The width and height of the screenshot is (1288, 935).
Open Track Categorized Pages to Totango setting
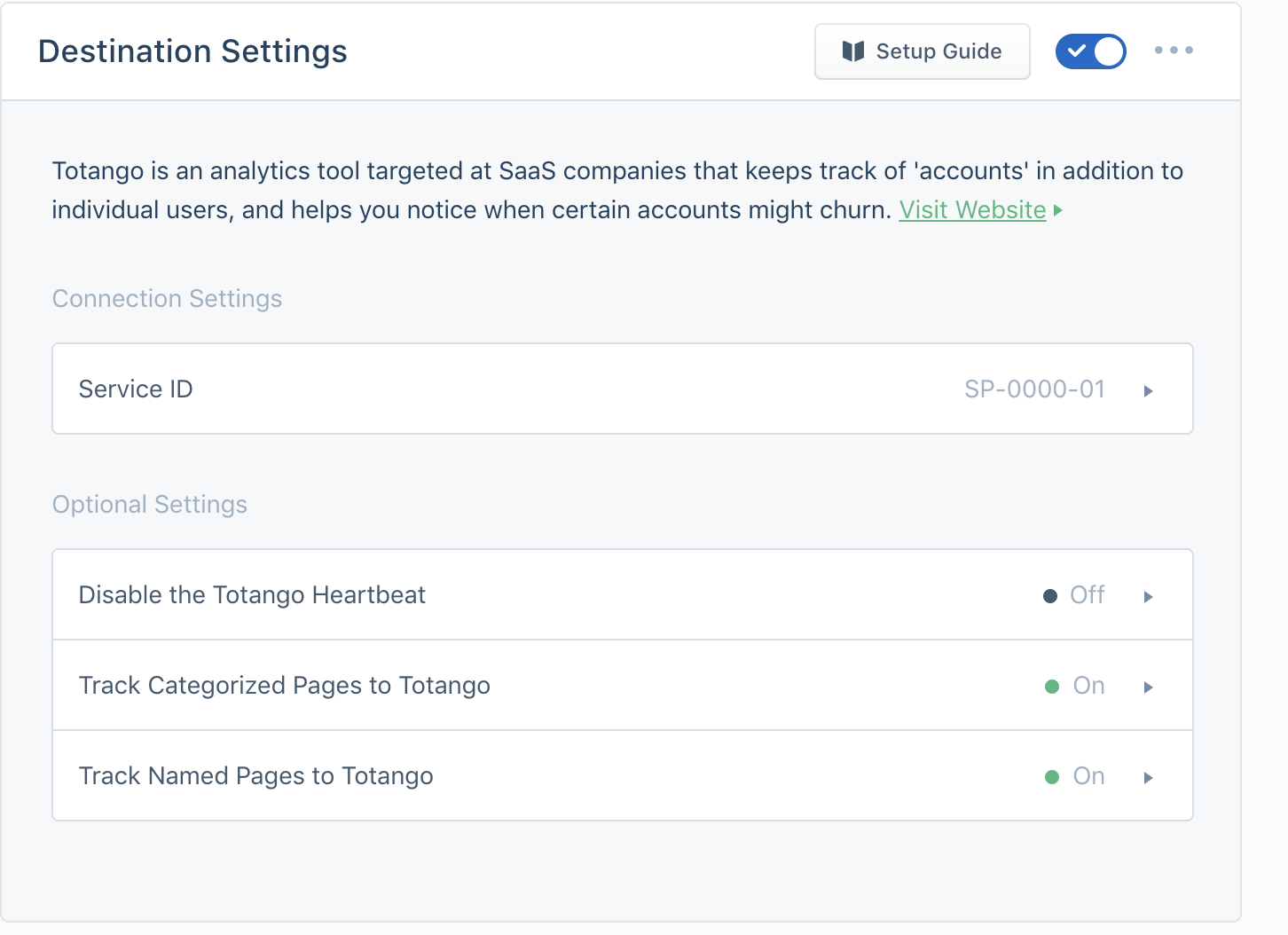(623, 685)
